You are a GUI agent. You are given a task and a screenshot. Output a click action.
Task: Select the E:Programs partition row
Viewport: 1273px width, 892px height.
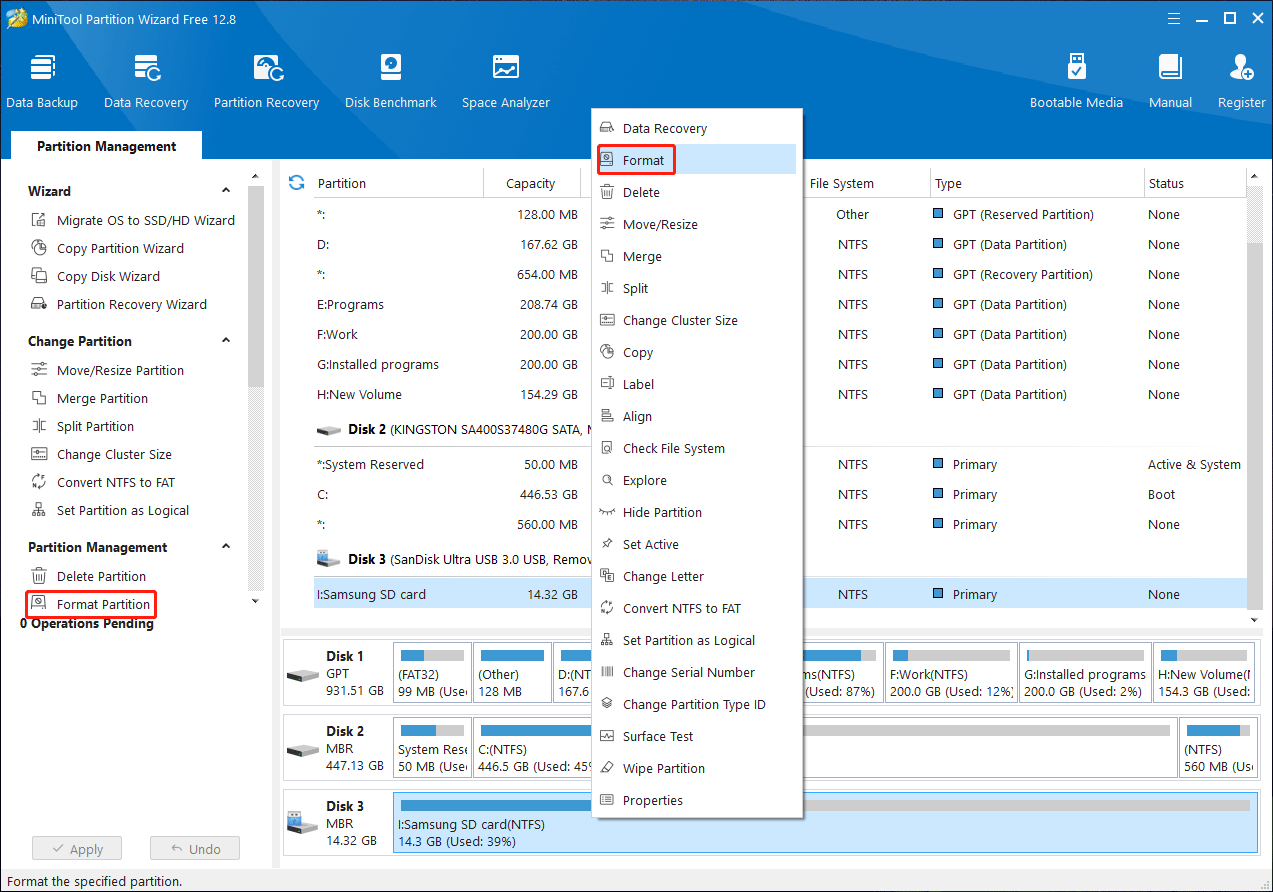click(782, 304)
